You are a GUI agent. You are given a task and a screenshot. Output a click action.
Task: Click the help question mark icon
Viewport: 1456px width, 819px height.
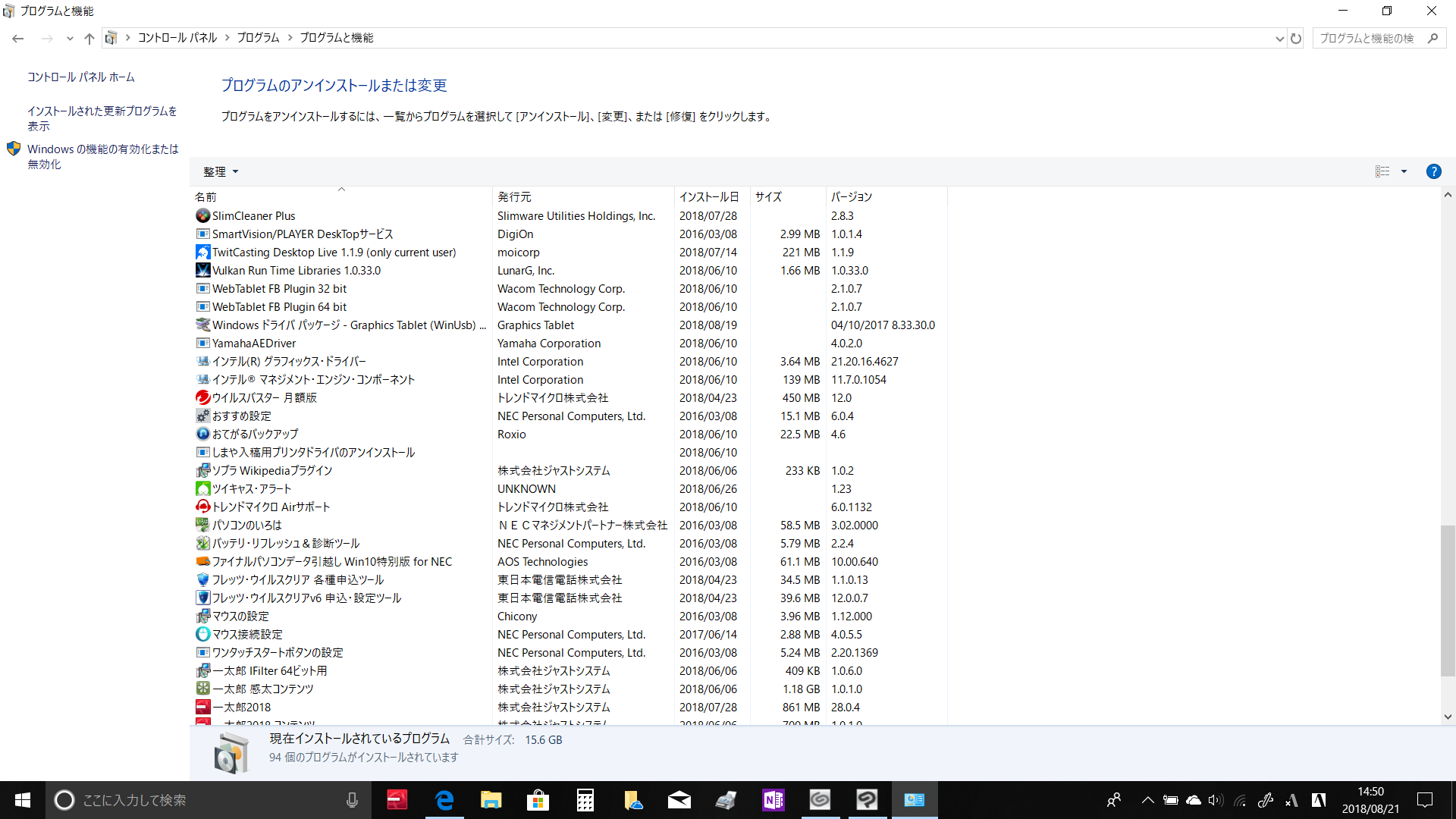click(x=1433, y=171)
